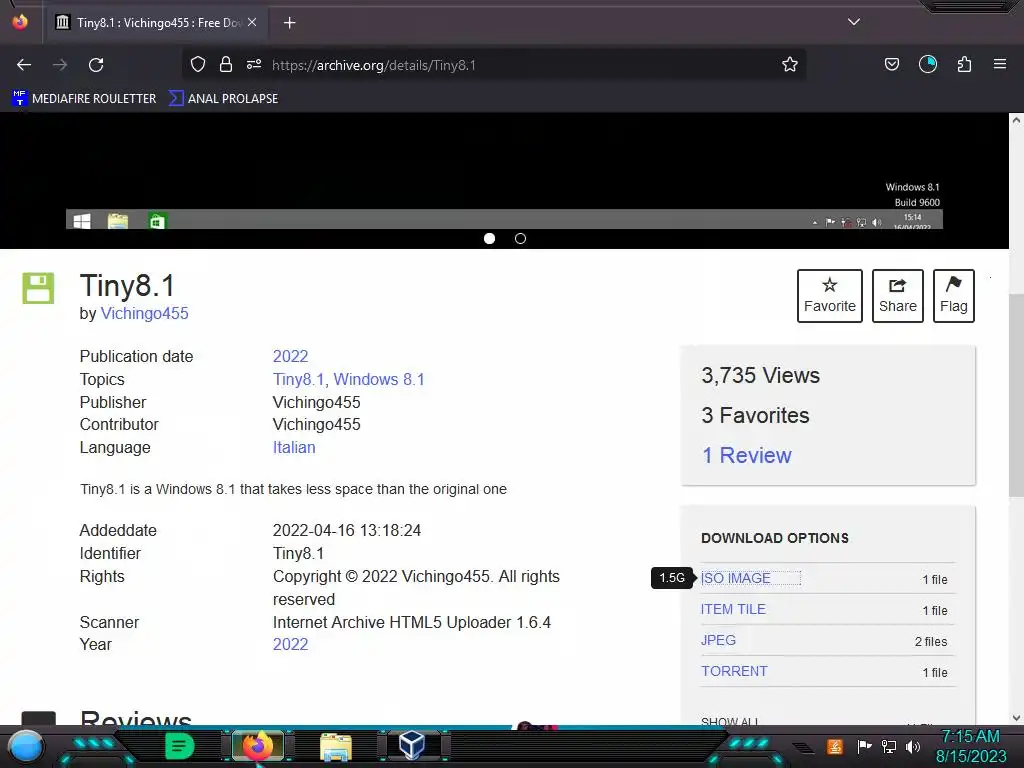1024x768 pixels.
Task: Open the site permissions icon in the address bar
Action: coord(254,64)
